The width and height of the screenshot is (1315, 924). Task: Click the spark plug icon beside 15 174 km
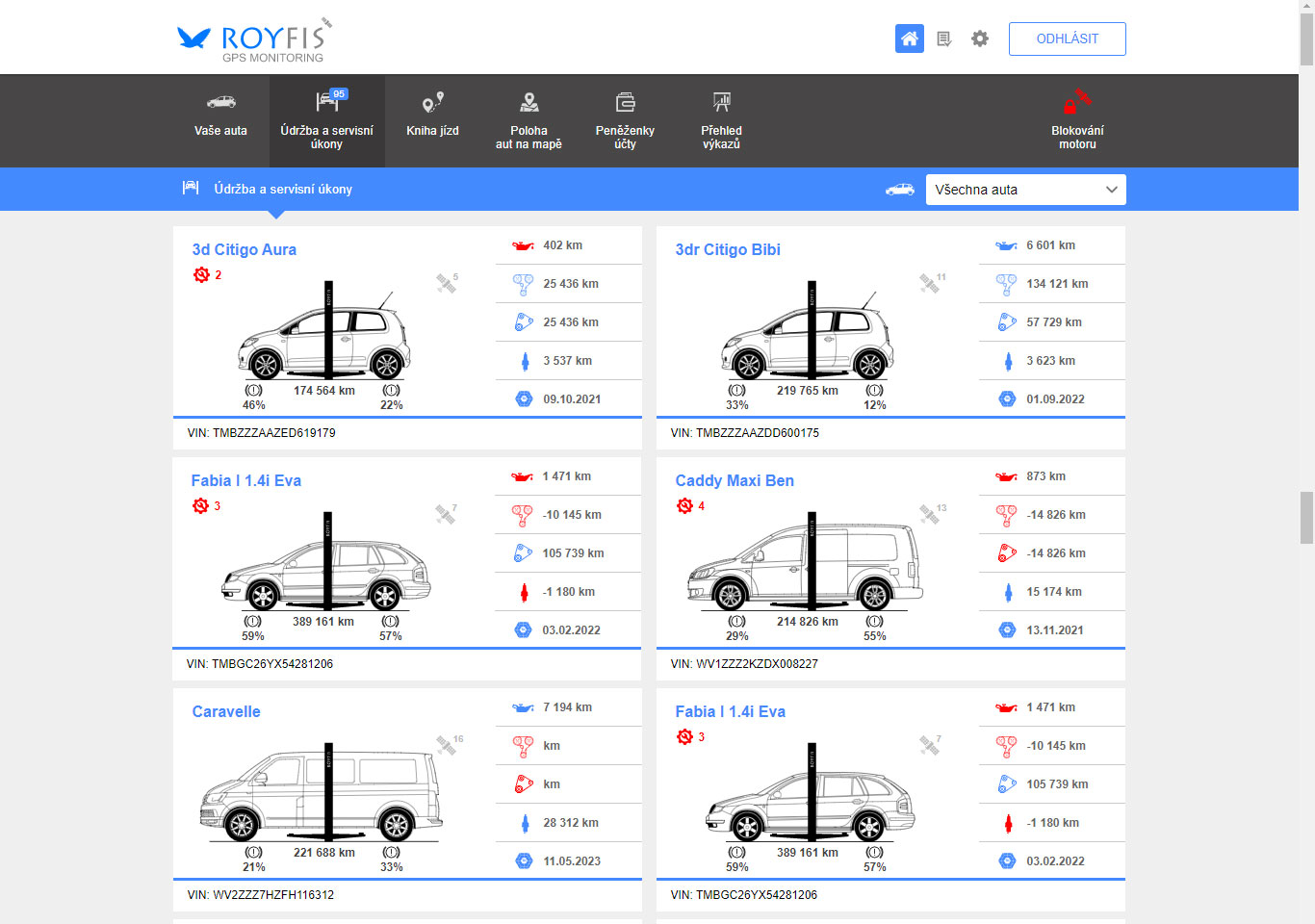(1008, 592)
